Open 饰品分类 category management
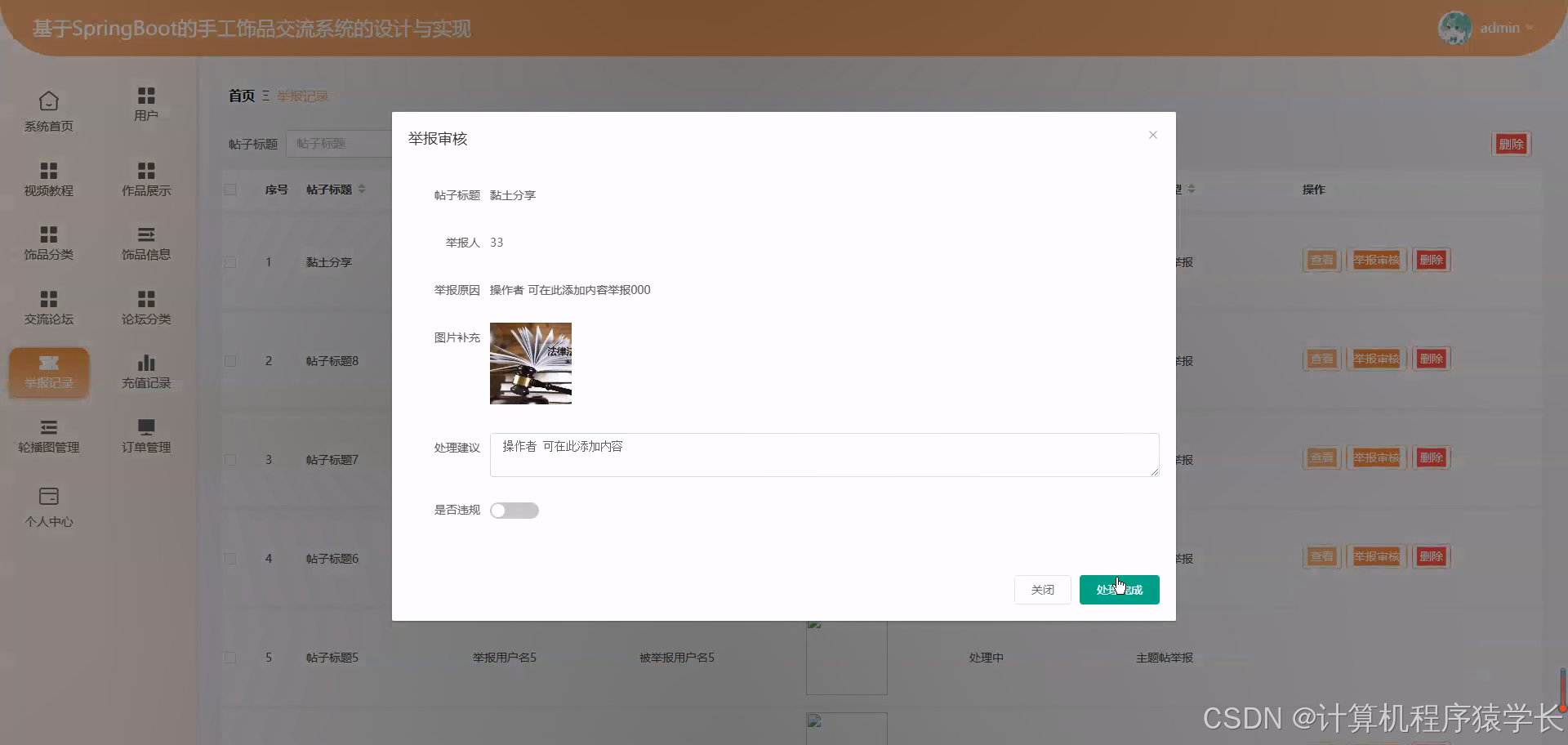Viewport: 1568px width, 745px height. click(x=48, y=243)
